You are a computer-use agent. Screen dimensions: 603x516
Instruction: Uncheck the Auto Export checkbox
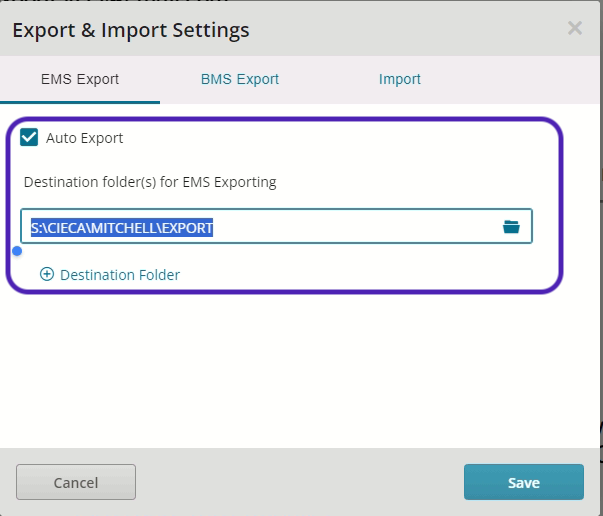click(29, 137)
